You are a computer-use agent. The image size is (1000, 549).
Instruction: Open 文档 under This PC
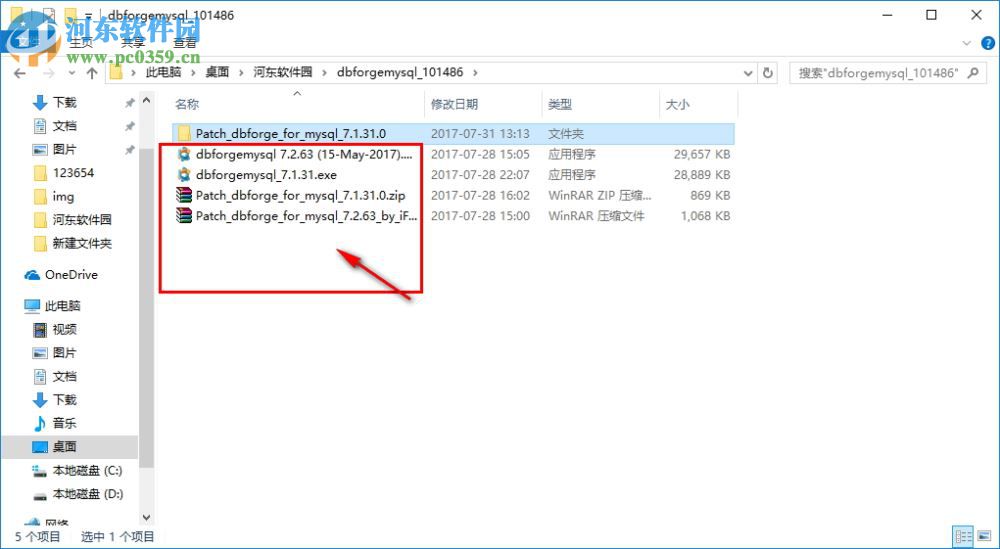(x=64, y=376)
